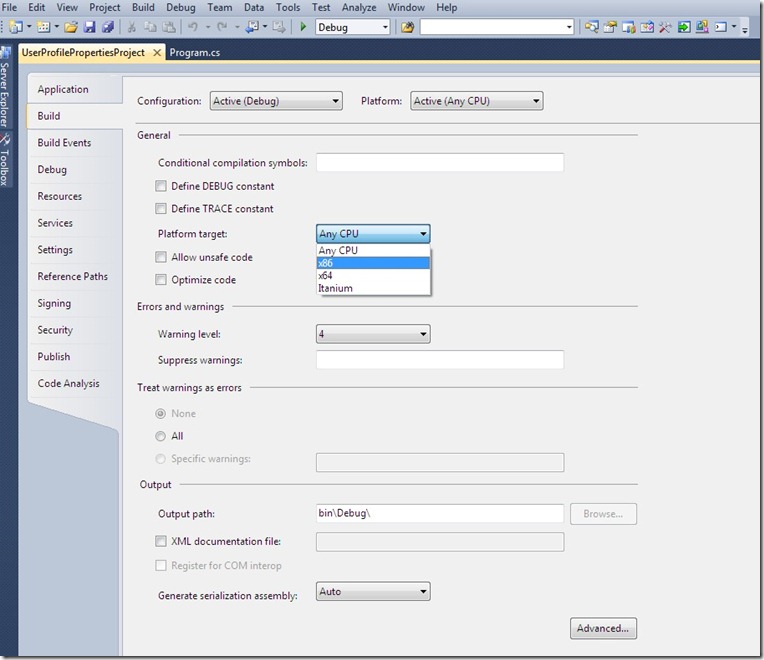Open the Platform Active (Any CPU) dropdown
The image size is (764, 660).
click(x=477, y=101)
